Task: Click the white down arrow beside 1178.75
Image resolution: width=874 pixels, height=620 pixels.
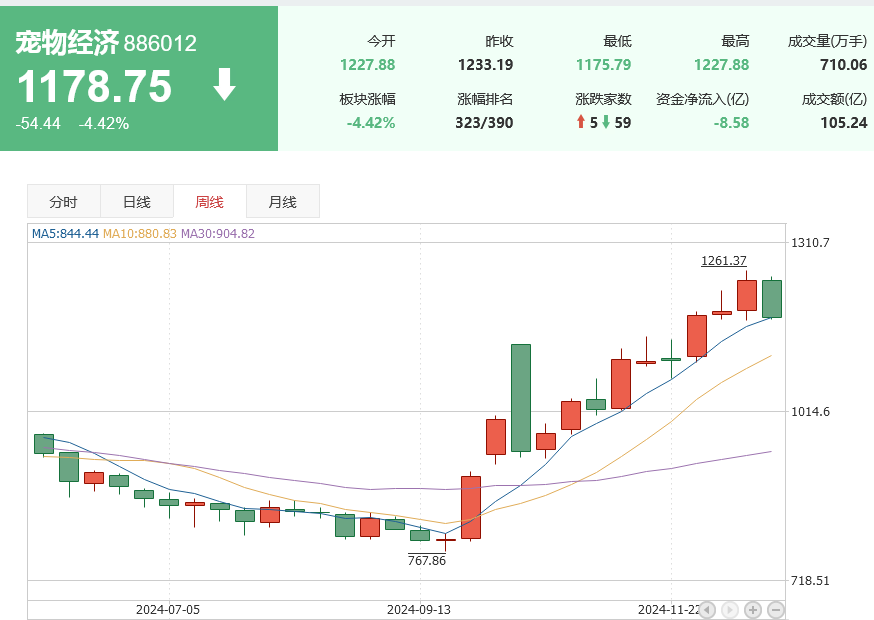Action: [225, 86]
